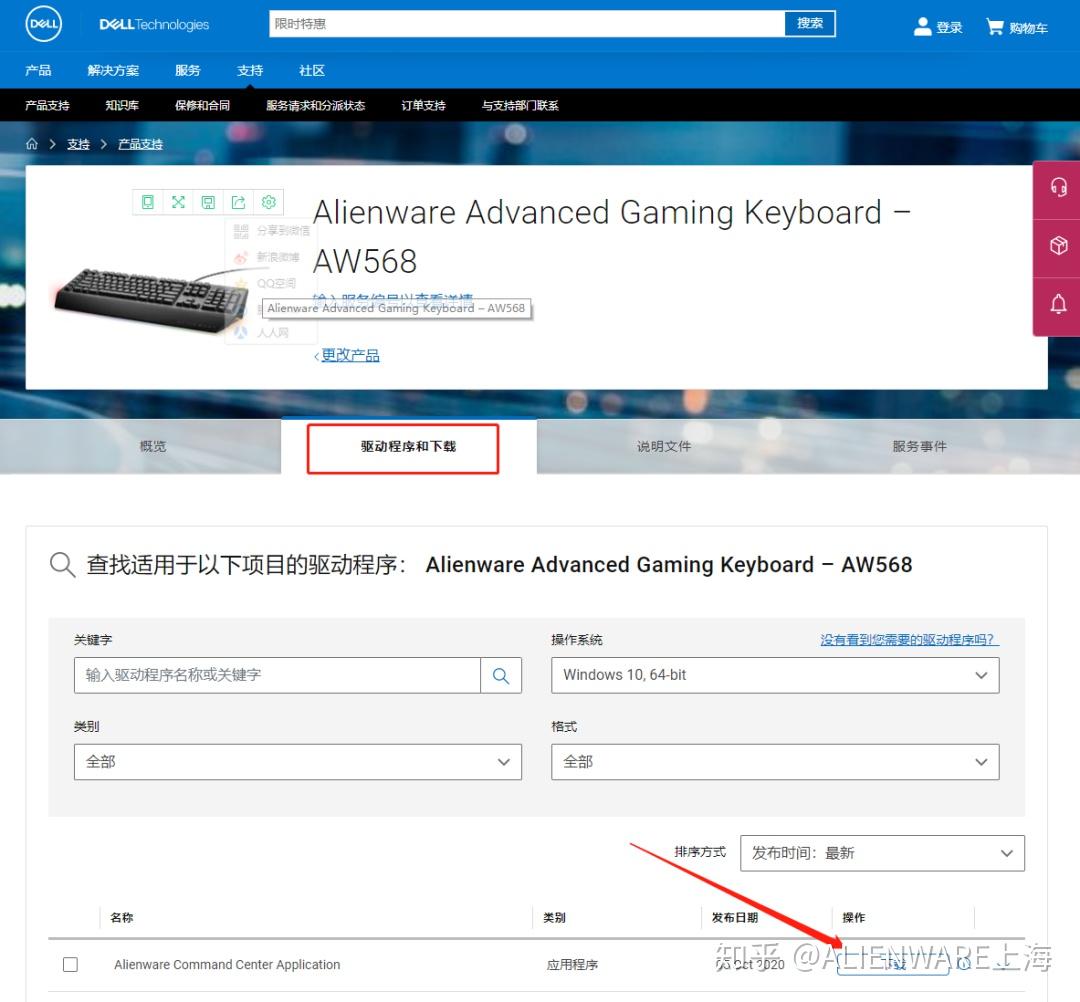Open the Windows 10, 64-bit OS dropdown
1080x1002 pixels.
[x=775, y=675]
